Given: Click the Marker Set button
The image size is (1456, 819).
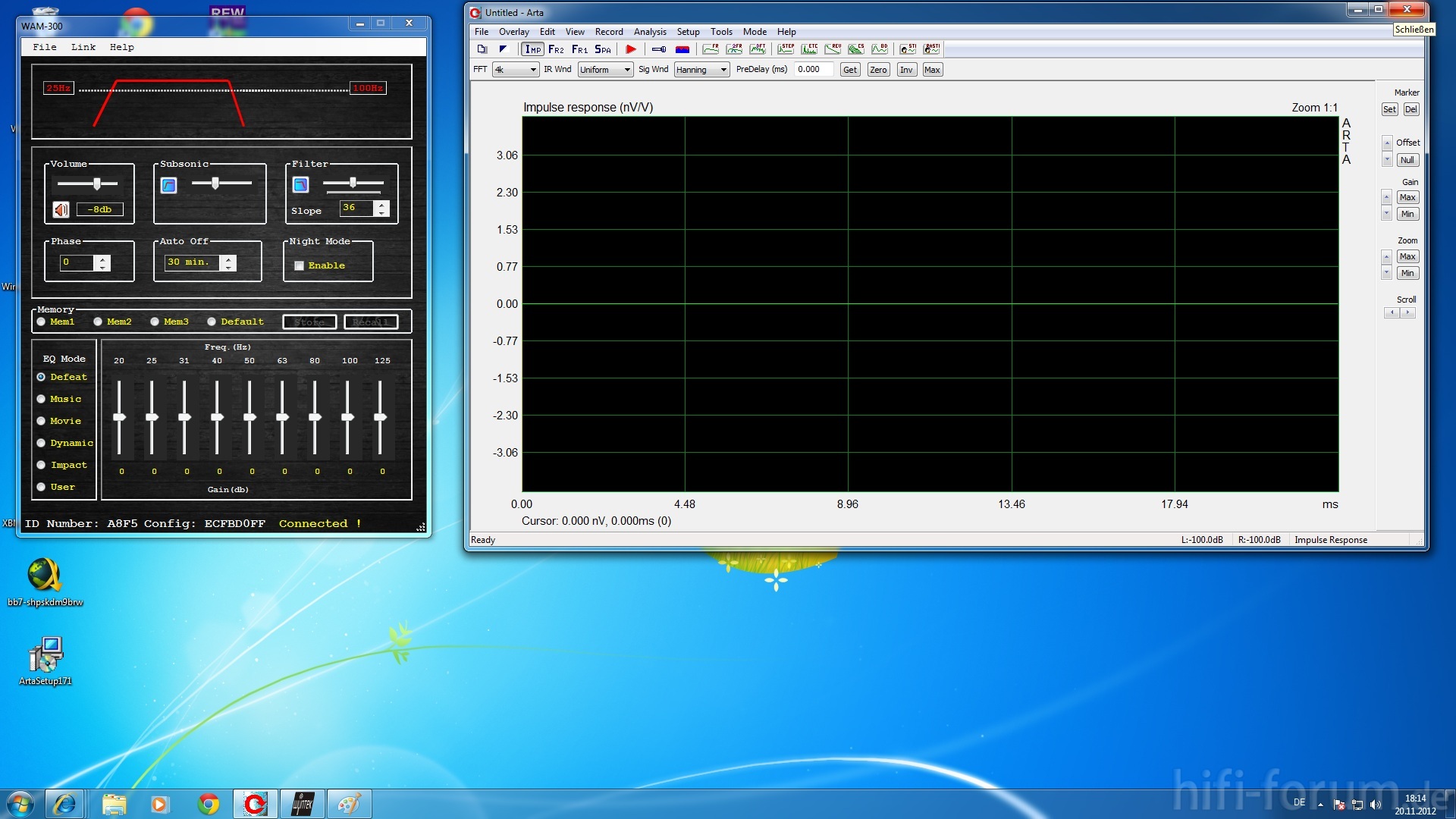Looking at the screenshot, I should pyautogui.click(x=1389, y=109).
